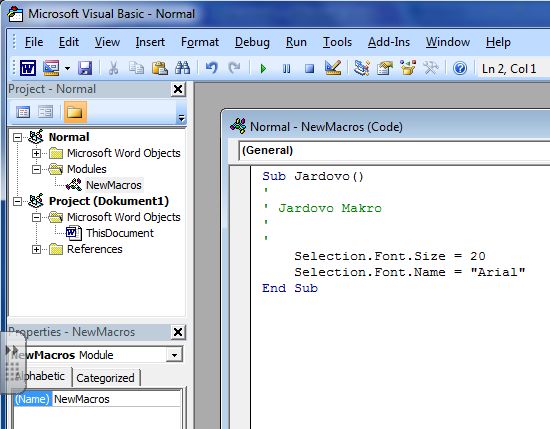Open the Object Browser icon
This screenshot has width=550, height=429.
tap(408, 68)
